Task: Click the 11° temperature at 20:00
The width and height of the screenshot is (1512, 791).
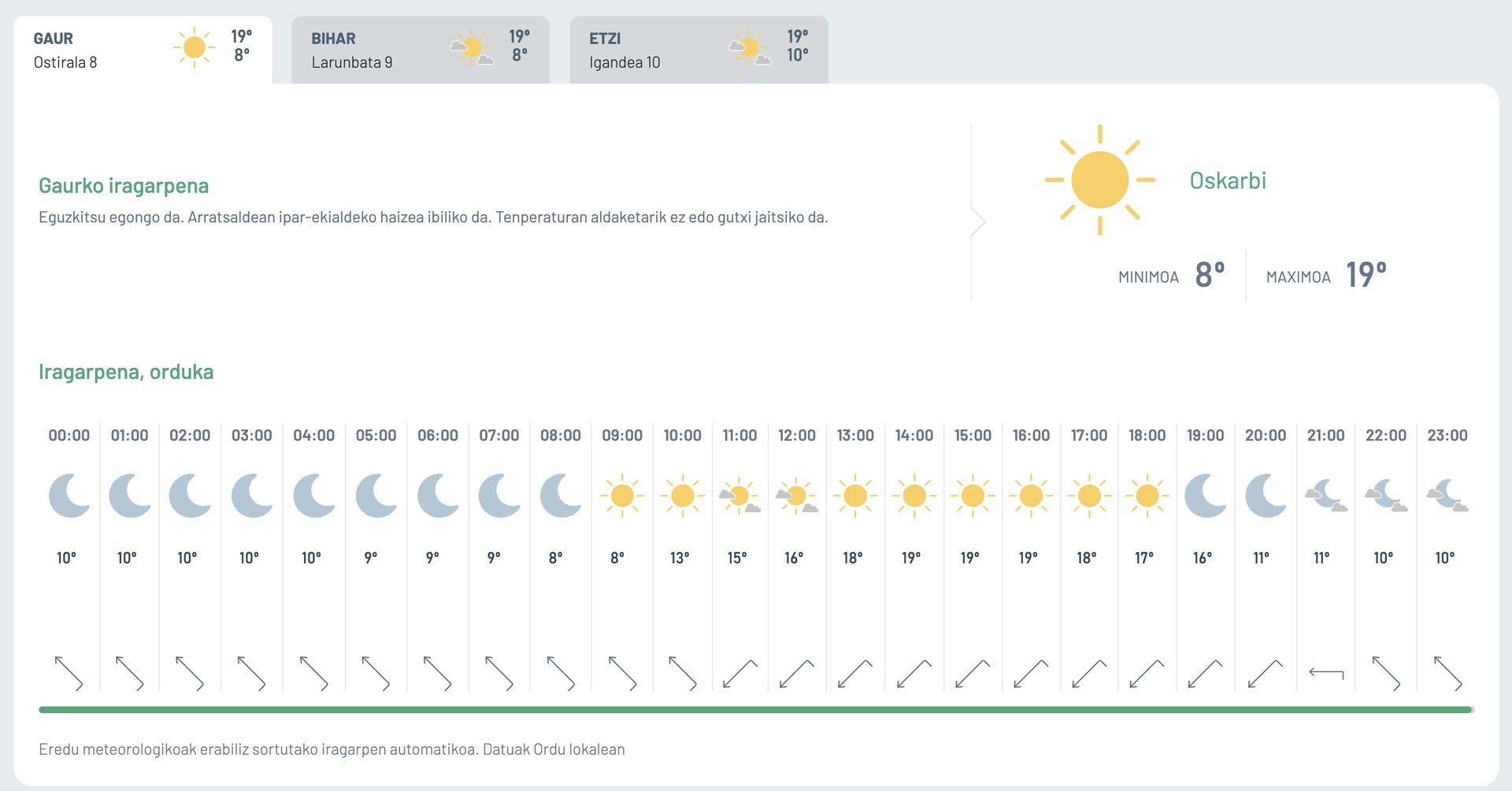Action: tap(1262, 558)
